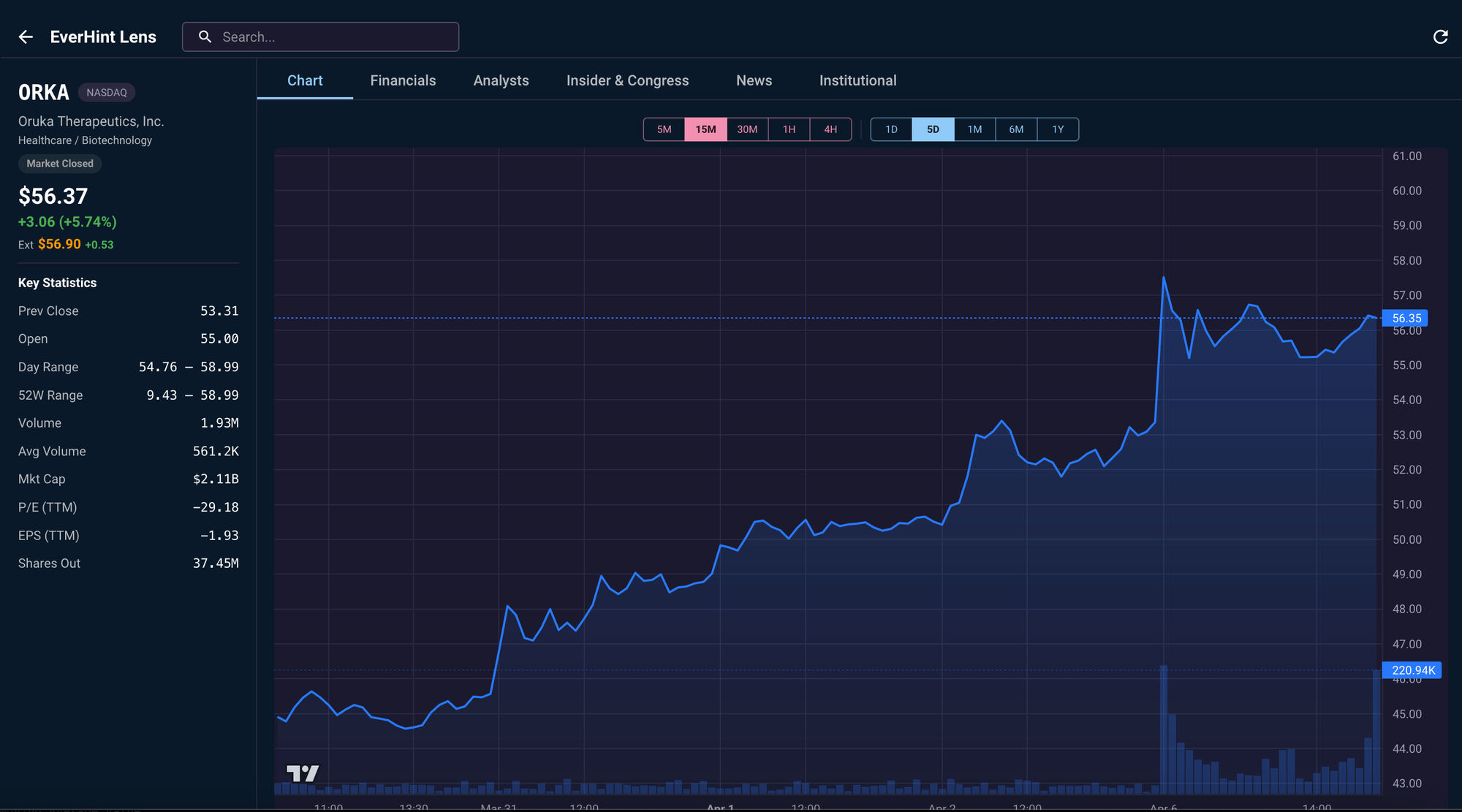Click the refresh icon
This screenshot has width=1462, height=812.
click(1440, 37)
